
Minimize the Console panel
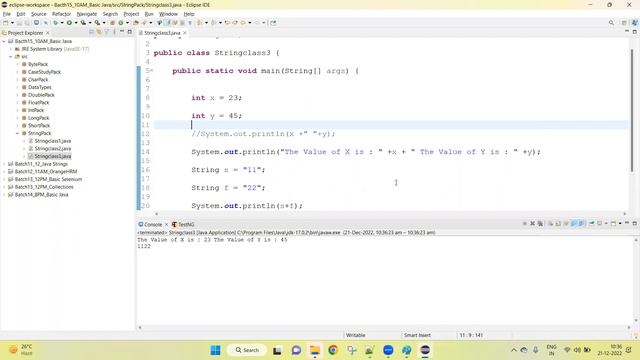click(x=627, y=223)
